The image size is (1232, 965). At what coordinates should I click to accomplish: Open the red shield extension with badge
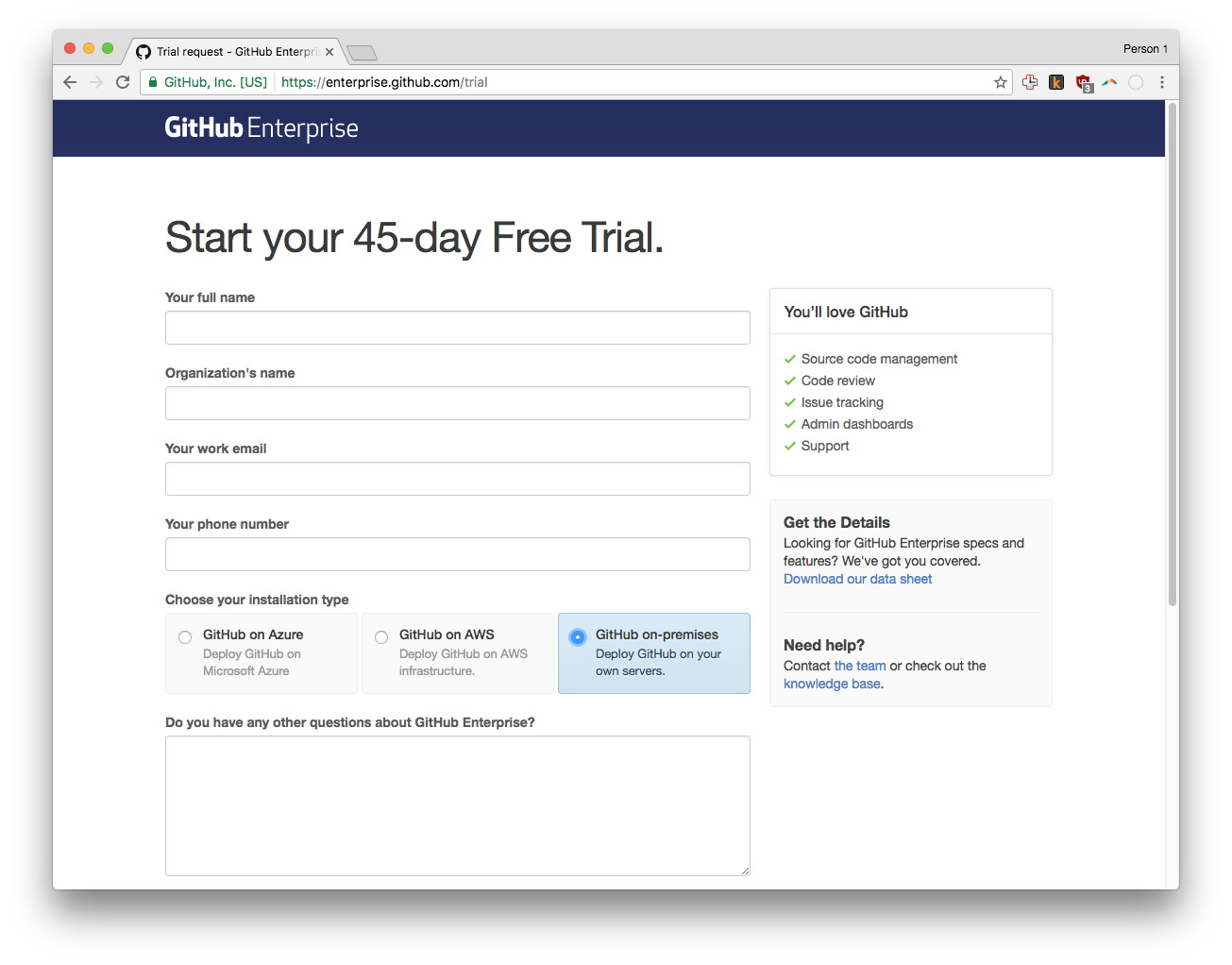click(1084, 83)
